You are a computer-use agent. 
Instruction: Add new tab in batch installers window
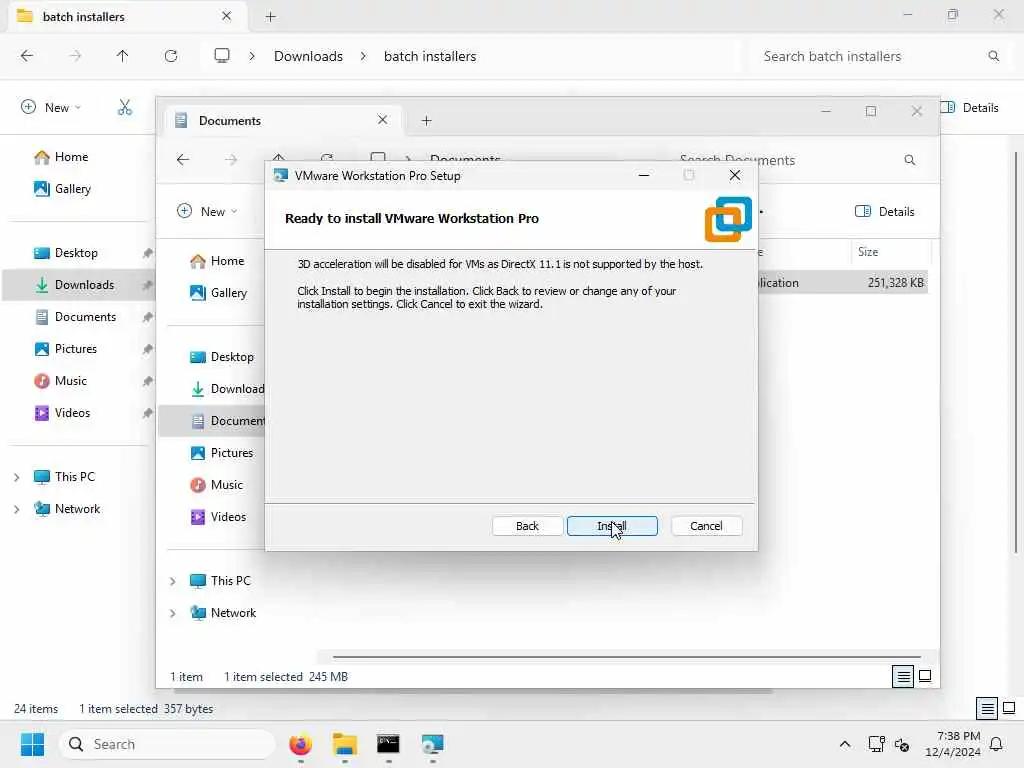click(x=270, y=17)
